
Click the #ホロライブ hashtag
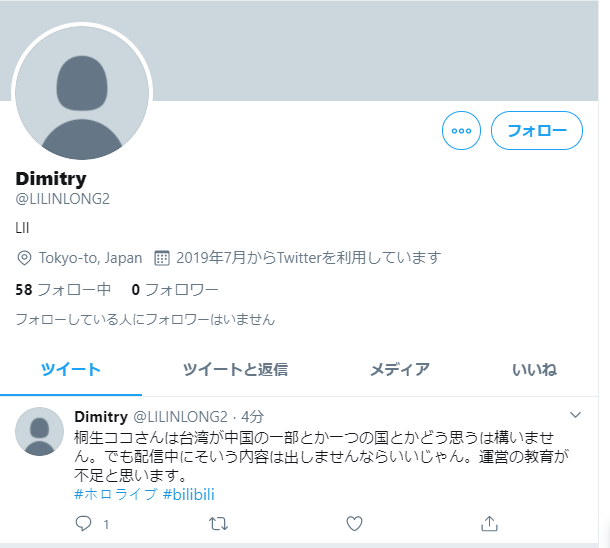(116, 494)
